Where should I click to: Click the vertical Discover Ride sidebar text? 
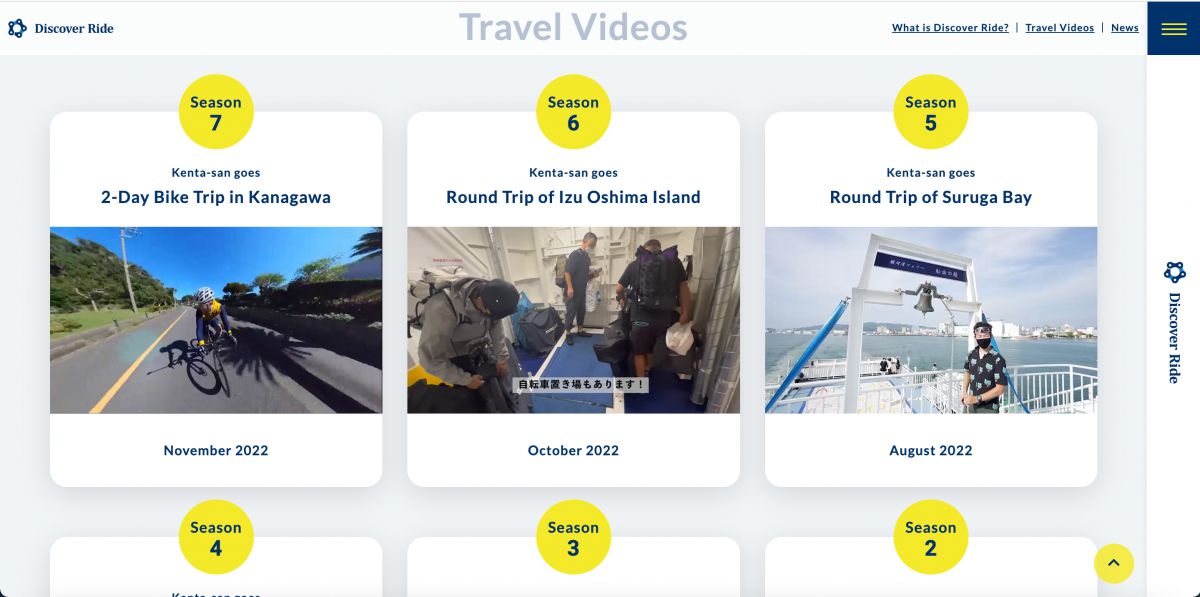tap(1174, 338)
